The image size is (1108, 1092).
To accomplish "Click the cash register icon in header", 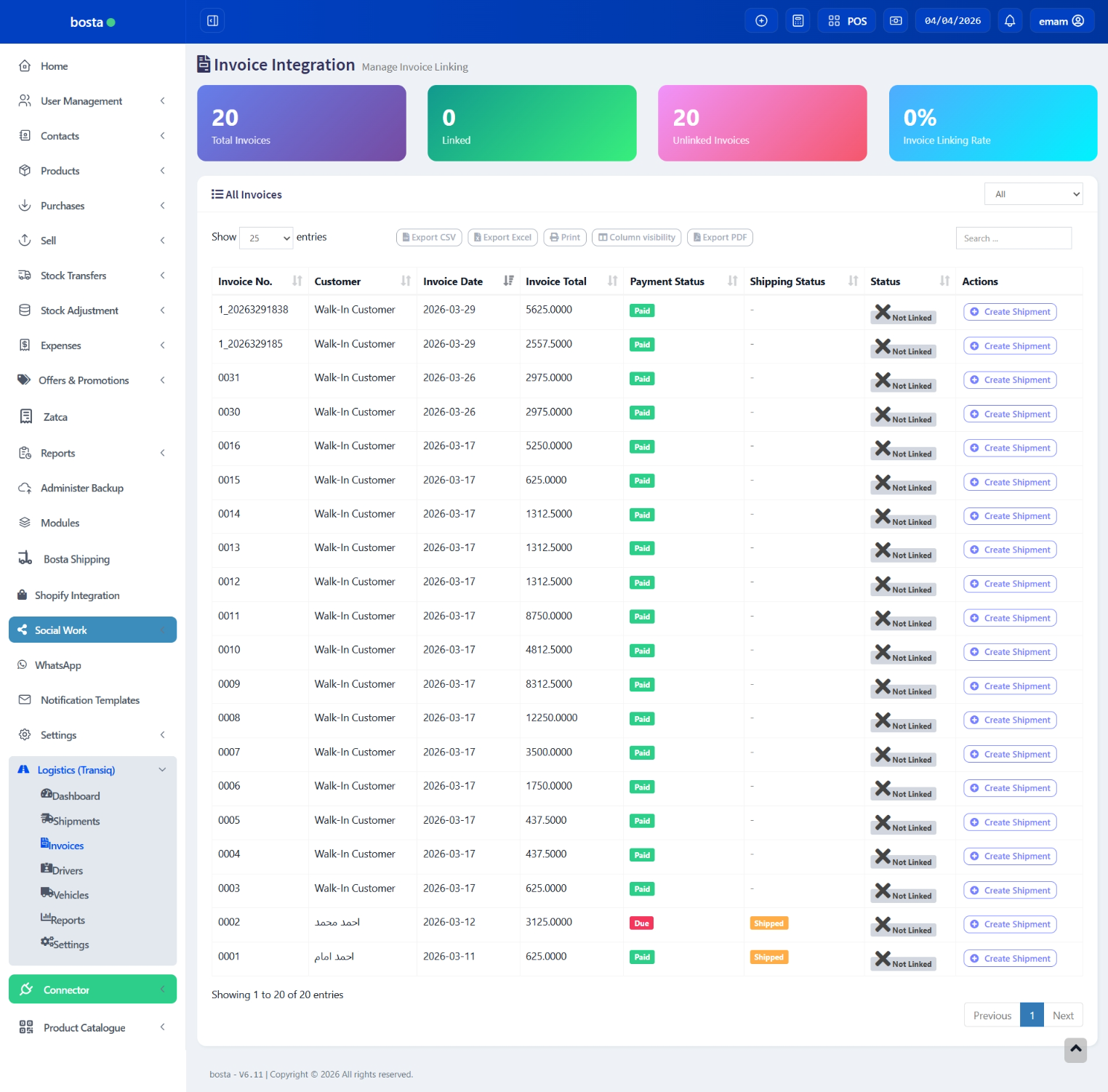I will [896, 21].
